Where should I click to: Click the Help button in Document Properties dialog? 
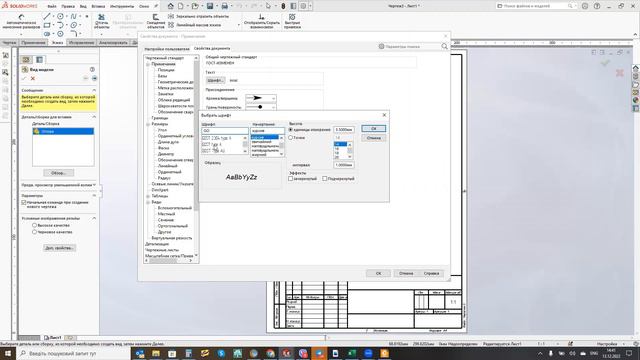point(431,273)
